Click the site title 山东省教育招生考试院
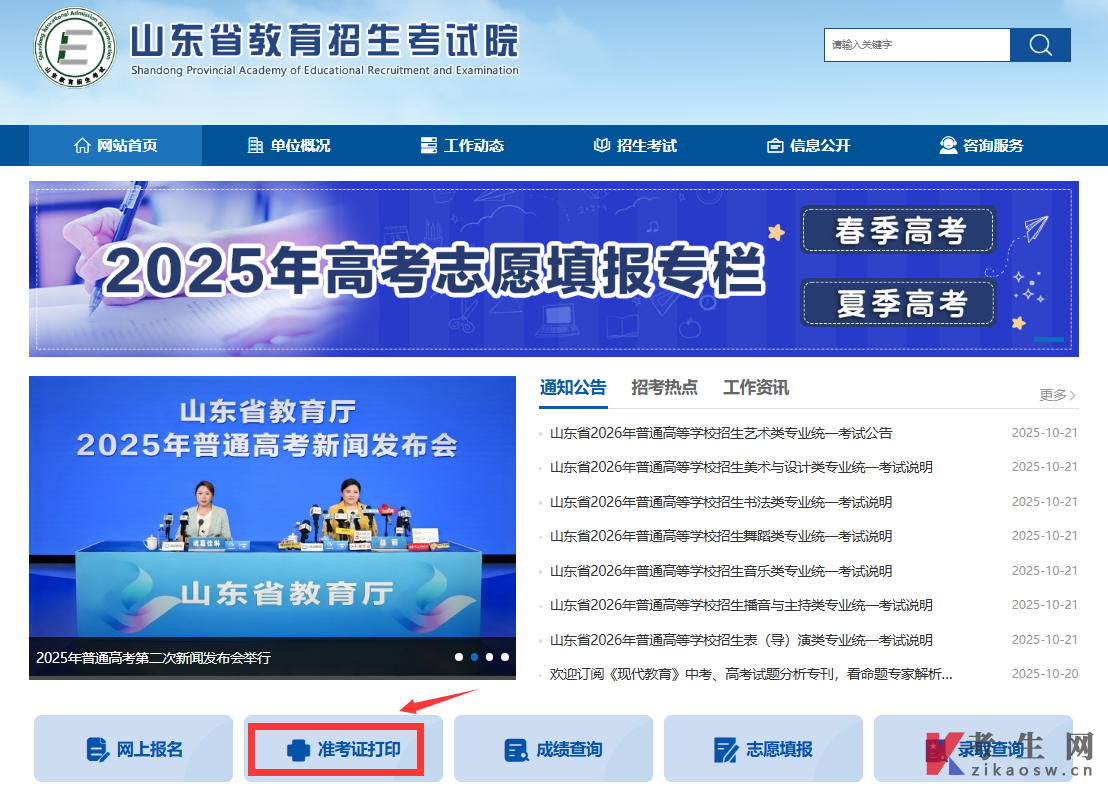Image resolution: width=1108 pixels, height=789 pixels. coord(324,40)
